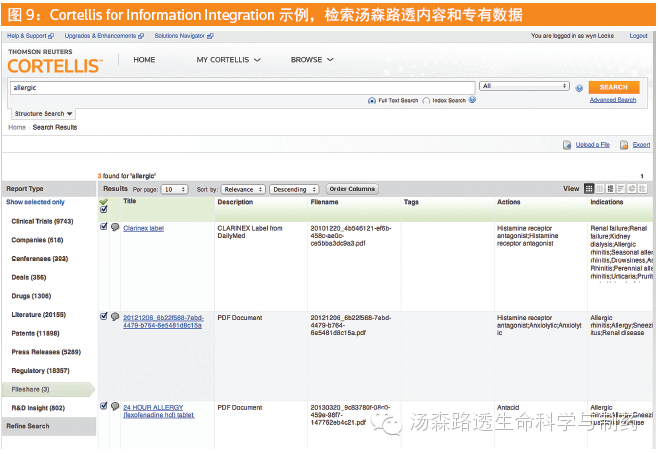This screenshot has height=454, width=659.
Task: Select the Index Search radio button
Action: pyautogui.click(x=426, y=100)
